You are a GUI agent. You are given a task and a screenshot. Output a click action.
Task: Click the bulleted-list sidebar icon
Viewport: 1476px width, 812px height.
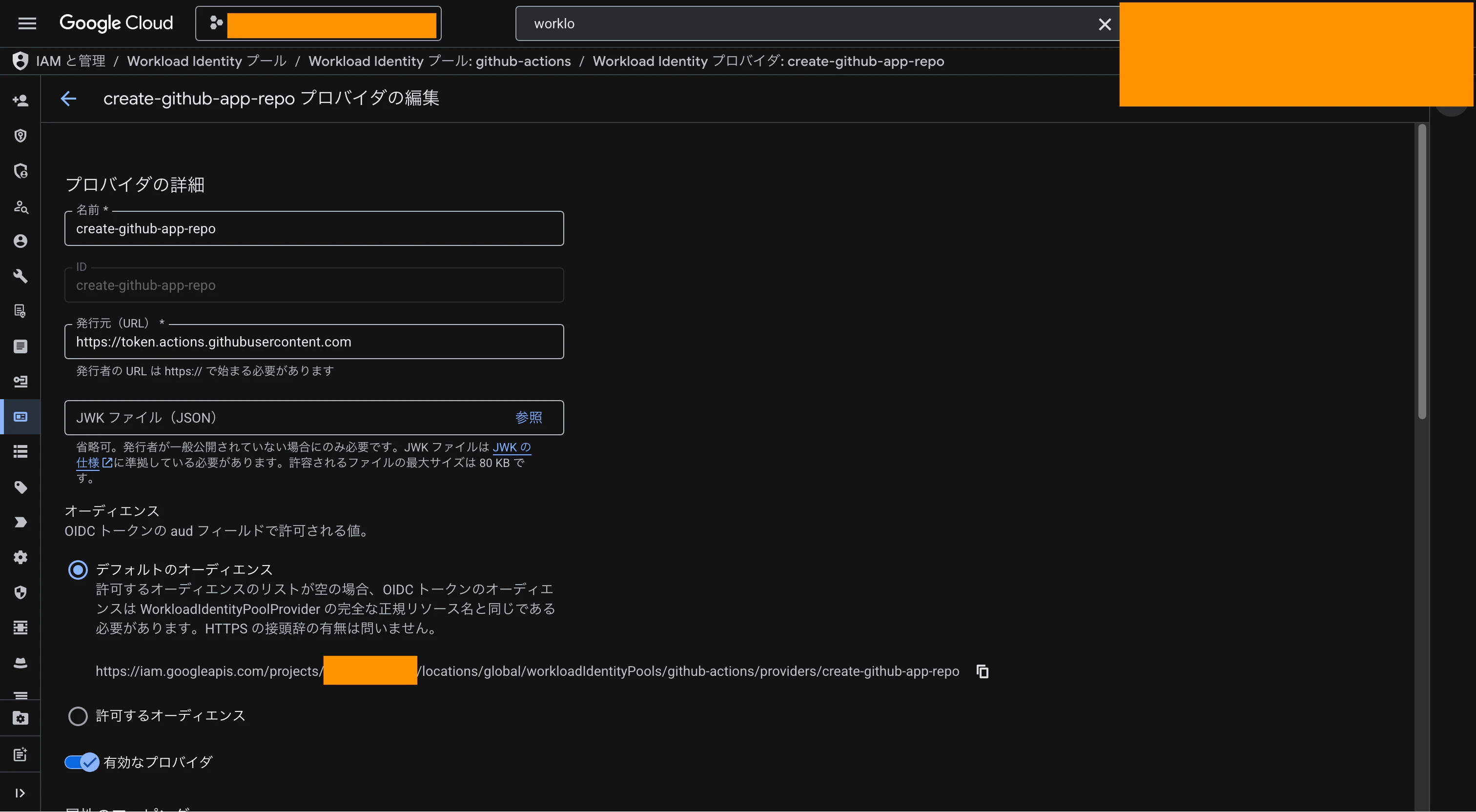point(20,452)
